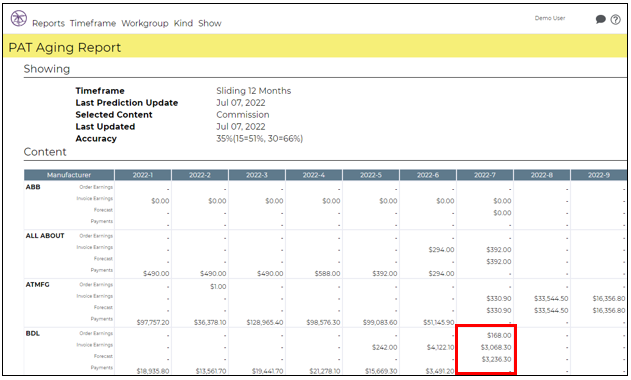Image resolution: width=631 pixels, height=380 pixels.
Task: Click the 2022-5 column header
Action: (371, 175)
